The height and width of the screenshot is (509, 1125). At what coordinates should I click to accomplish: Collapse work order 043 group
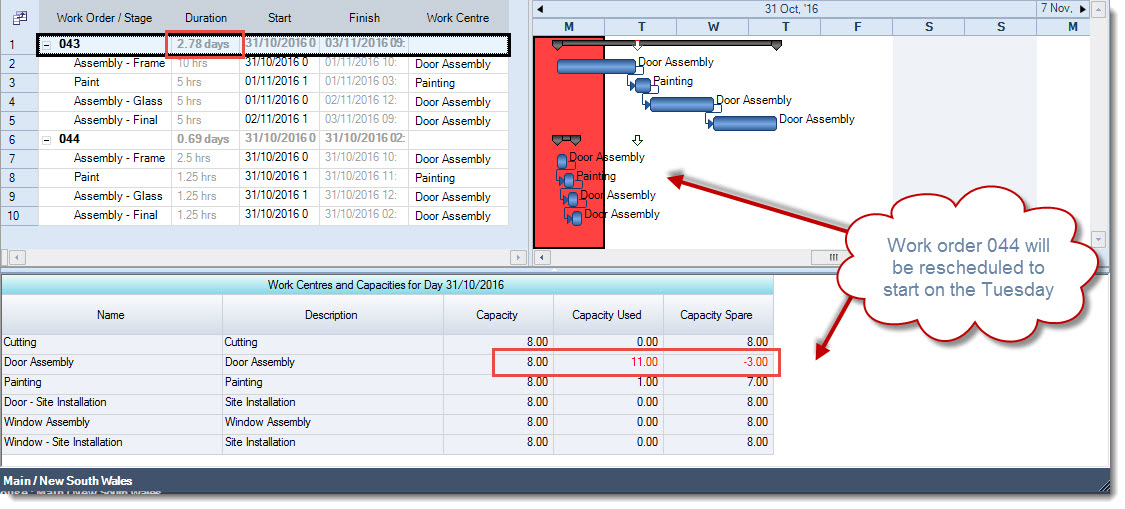(47, 45)
